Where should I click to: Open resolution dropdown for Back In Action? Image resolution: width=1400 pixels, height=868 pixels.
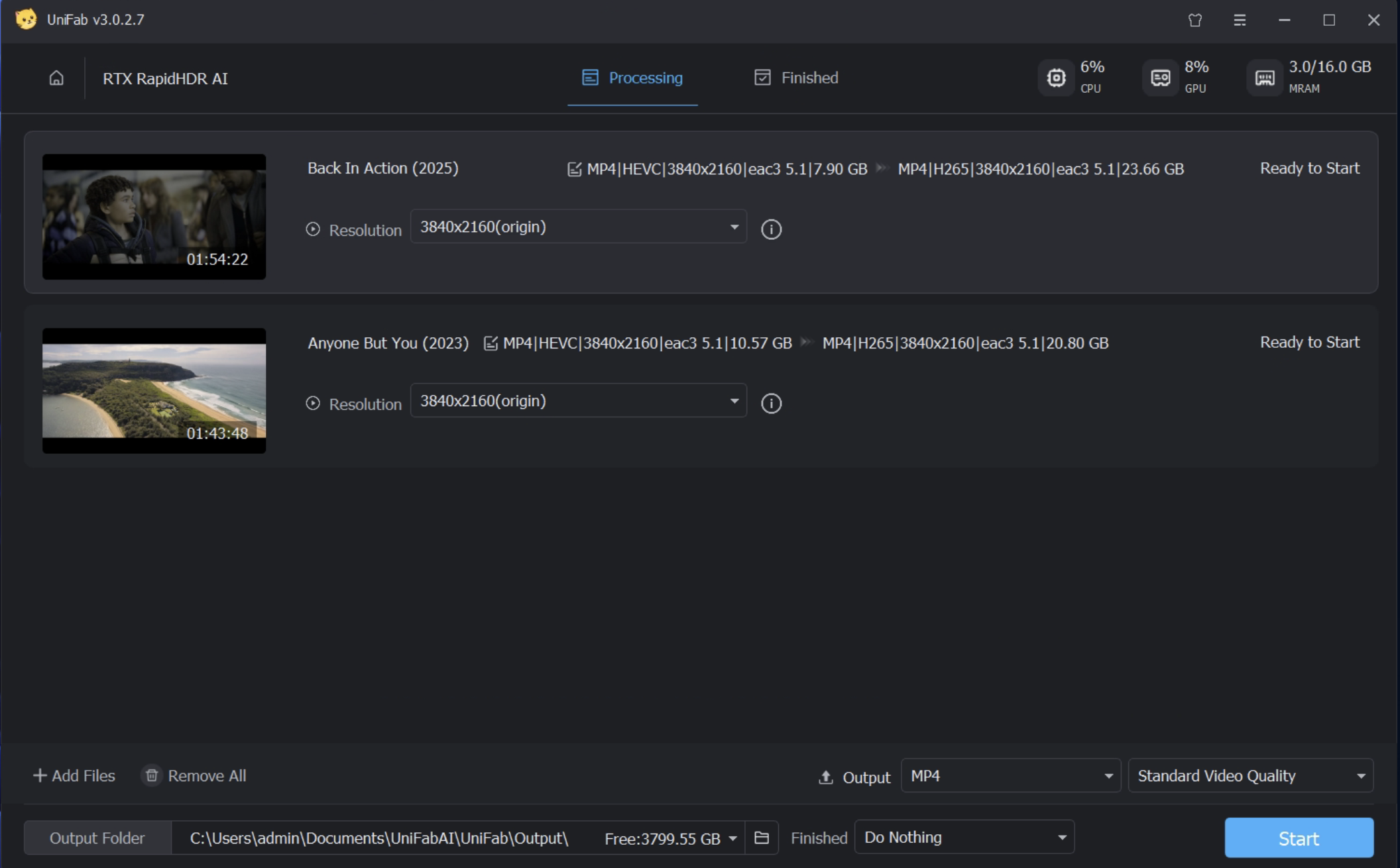click(579, 227)
